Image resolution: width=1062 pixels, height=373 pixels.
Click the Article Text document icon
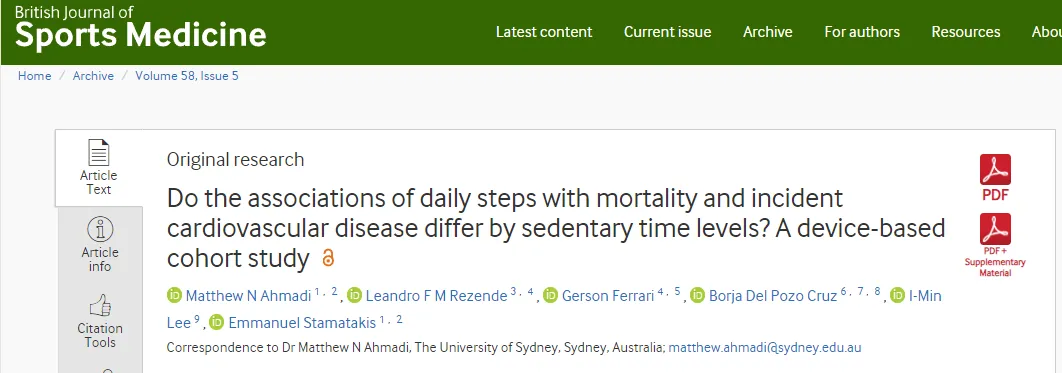point(99,153)
